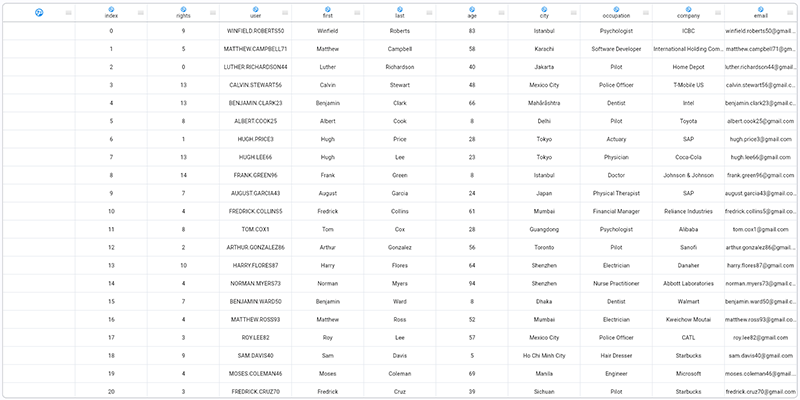Open the menu for the last column

[x=429, y=13]
